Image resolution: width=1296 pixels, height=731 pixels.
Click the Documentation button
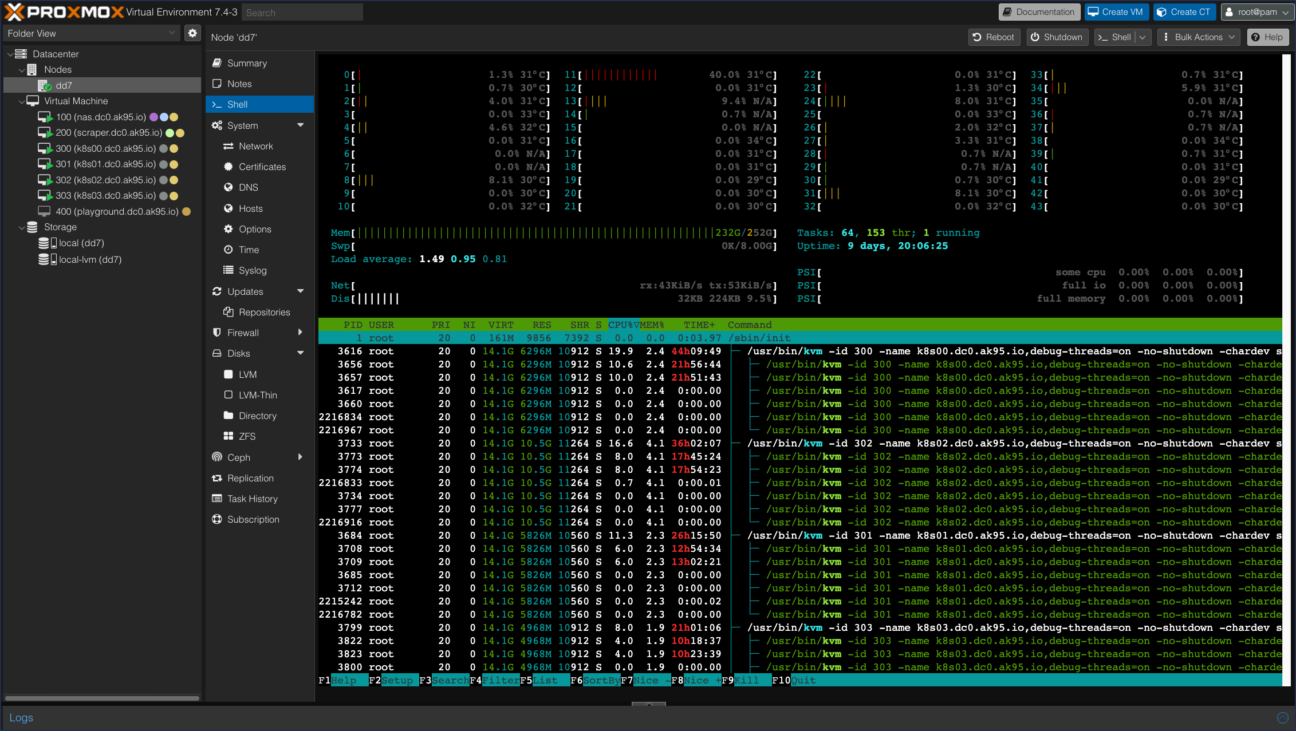click(x=1039, y=12)
